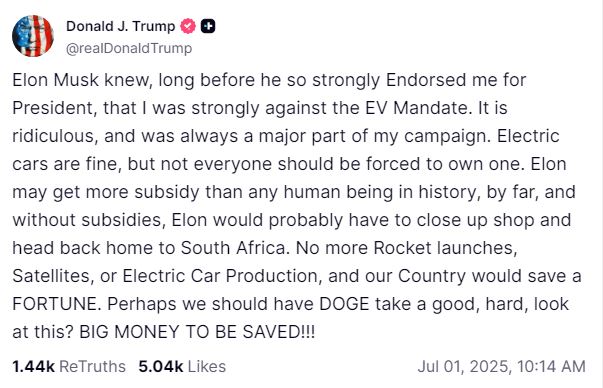Viewport: 603px width, 388px height.
Task: Click 'South Africa' in the post text
Action: pyautogui.click(x=234, y=248)
